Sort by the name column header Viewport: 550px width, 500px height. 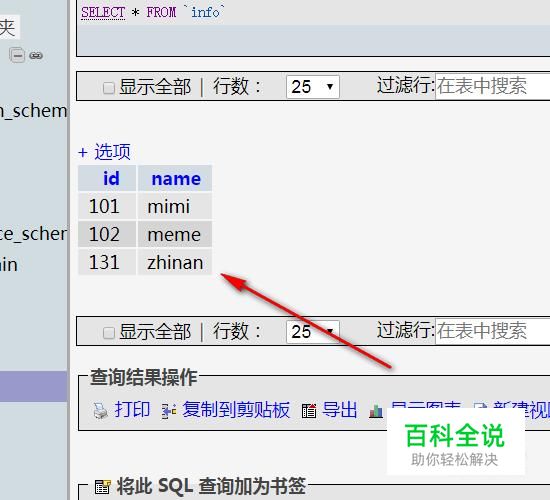(x=176, y=179)
